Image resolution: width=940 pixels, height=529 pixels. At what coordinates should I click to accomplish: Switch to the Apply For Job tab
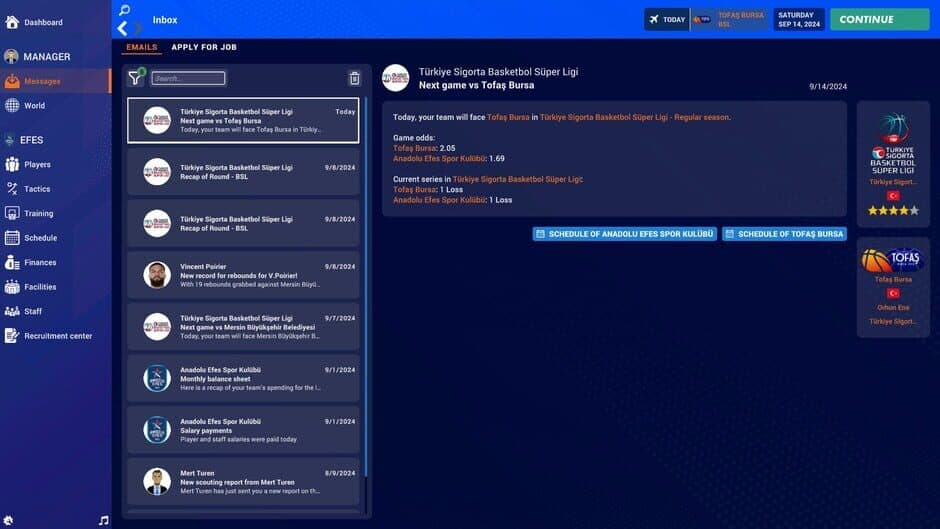[x=204, y=47]
